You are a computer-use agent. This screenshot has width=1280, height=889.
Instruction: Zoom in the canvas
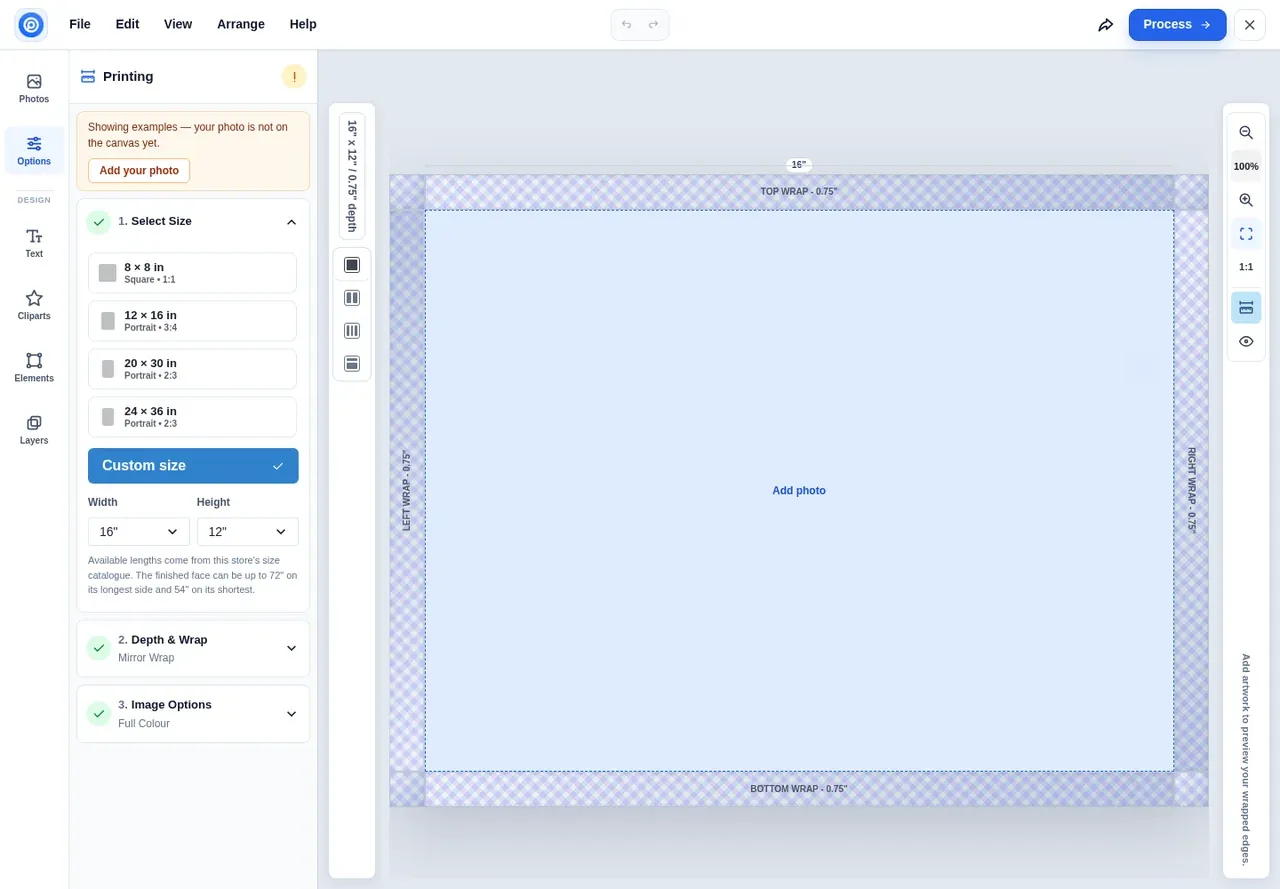(x=1246, y=200)
